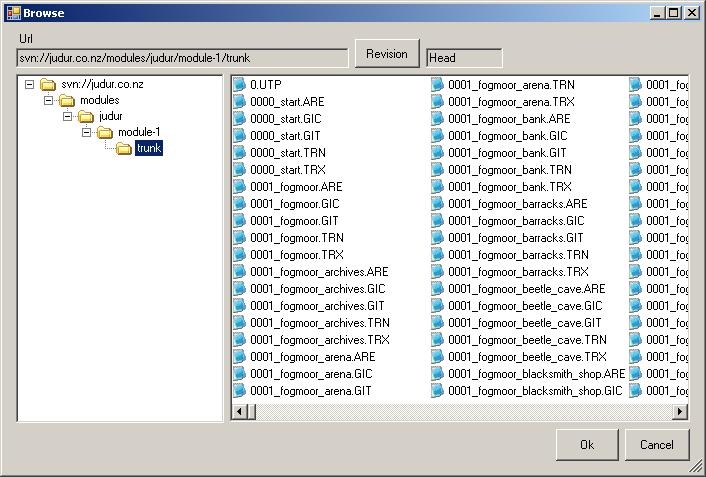706x477 pixels.
Task: Collapse the module-1 tree node
Action: 86,133
